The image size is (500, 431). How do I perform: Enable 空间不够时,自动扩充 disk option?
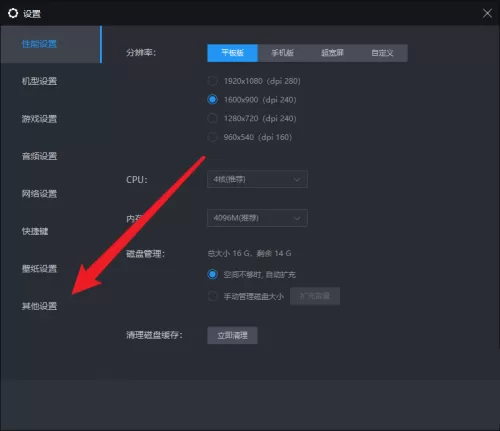pyautogui.click(x=252, y=275)
